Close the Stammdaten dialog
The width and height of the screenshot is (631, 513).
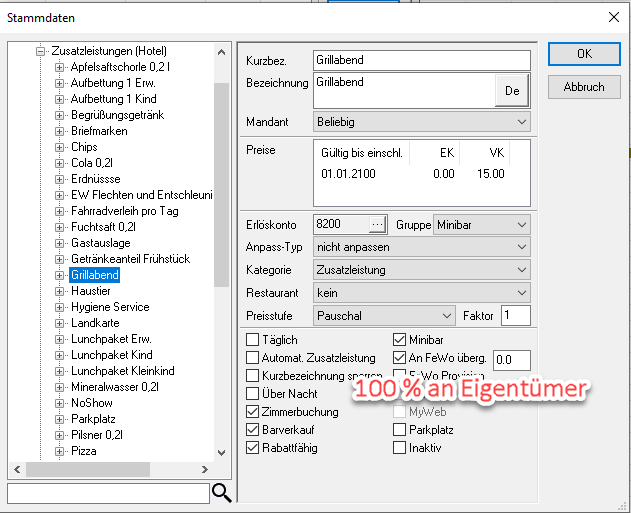pos(614,17)
